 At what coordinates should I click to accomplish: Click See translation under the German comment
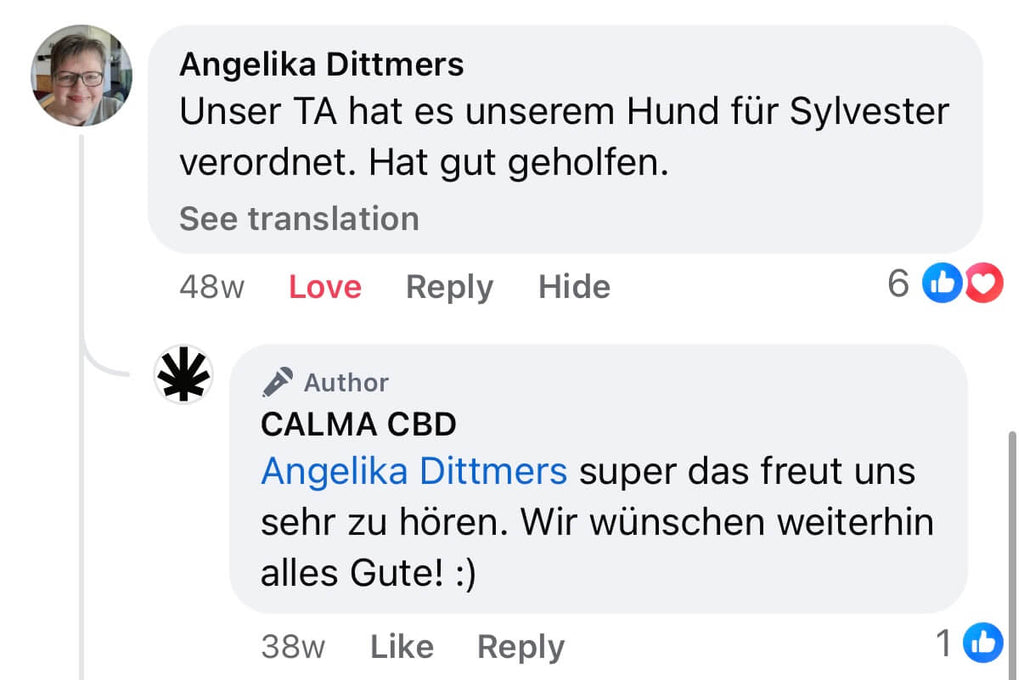coord(298,218)
